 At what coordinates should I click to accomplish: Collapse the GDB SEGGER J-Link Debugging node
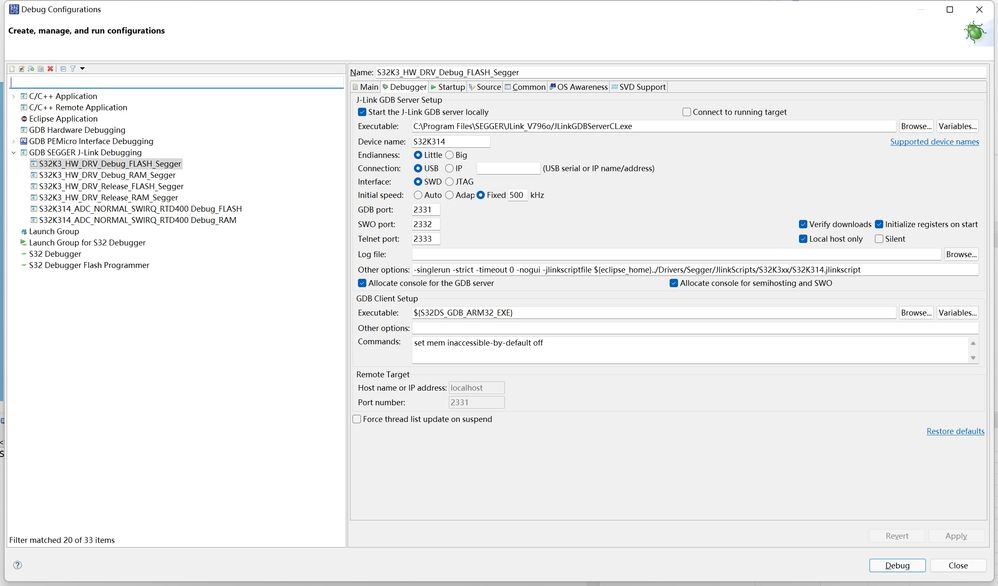pos(13,153)
